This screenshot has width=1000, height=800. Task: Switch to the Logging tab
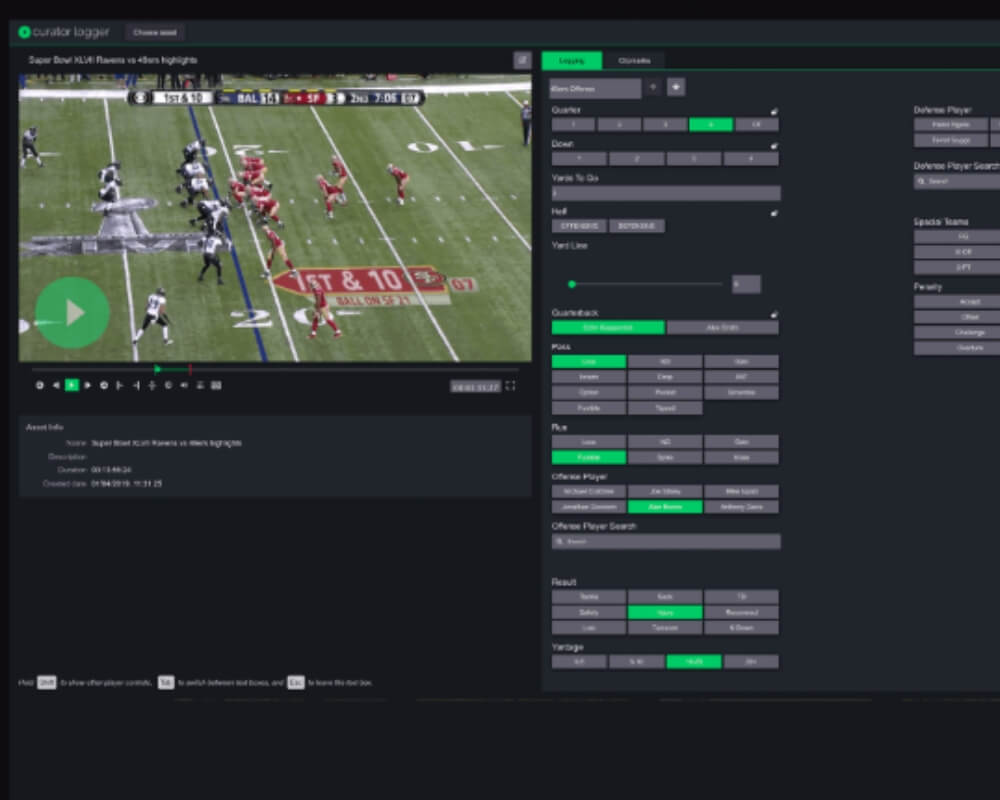tap(571, 61)
